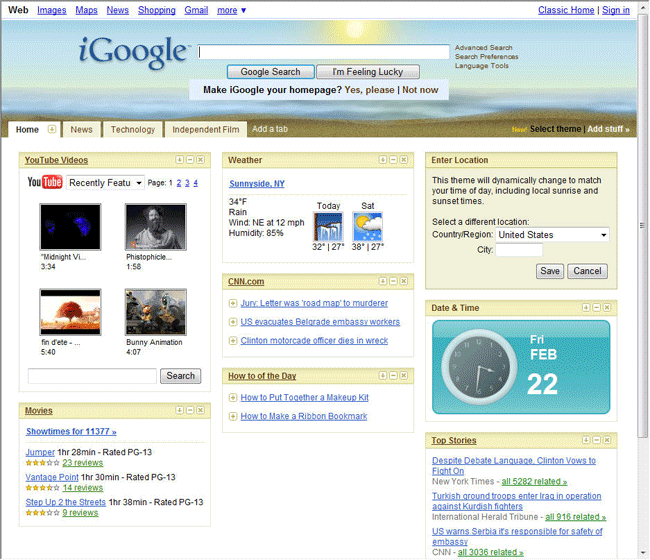Screen dimensions: 650x560
Task: Open the Top Stories gadget menu icon
Action: (x=586, y=440)
